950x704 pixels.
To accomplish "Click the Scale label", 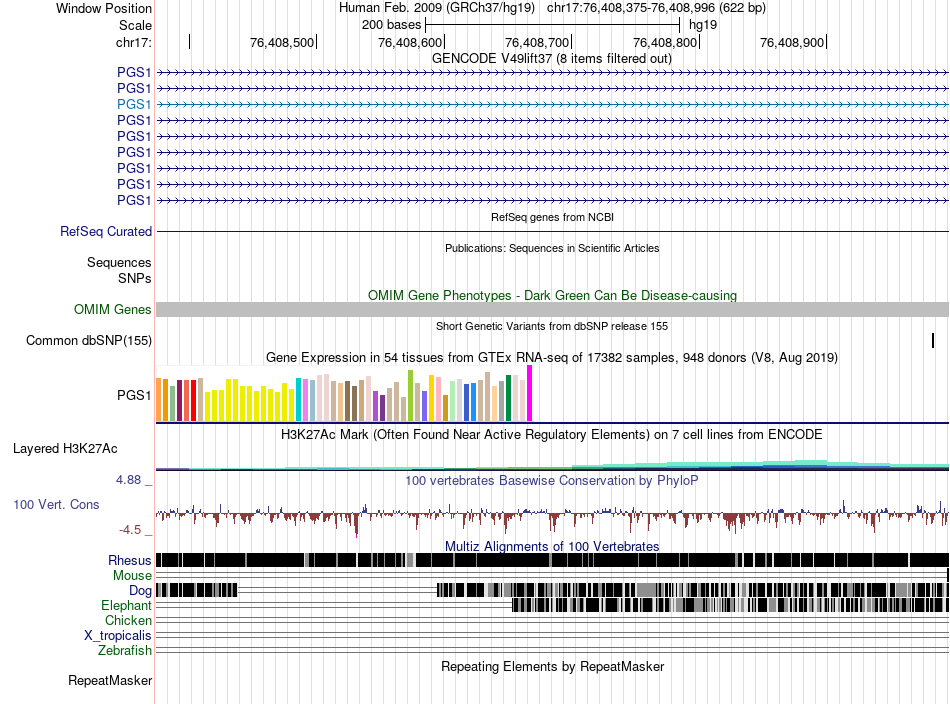I will (135, 25).
